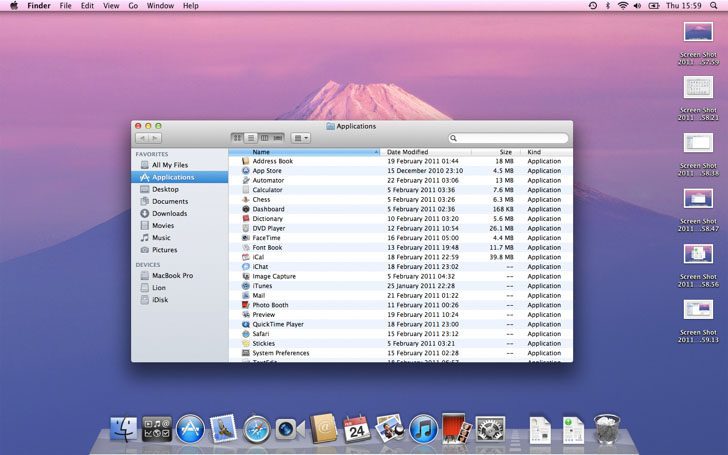Launch Dashboard icon in the Dock
Image resolution: width=728 pixels, height=455 pixels.
(x=157, y=429)
